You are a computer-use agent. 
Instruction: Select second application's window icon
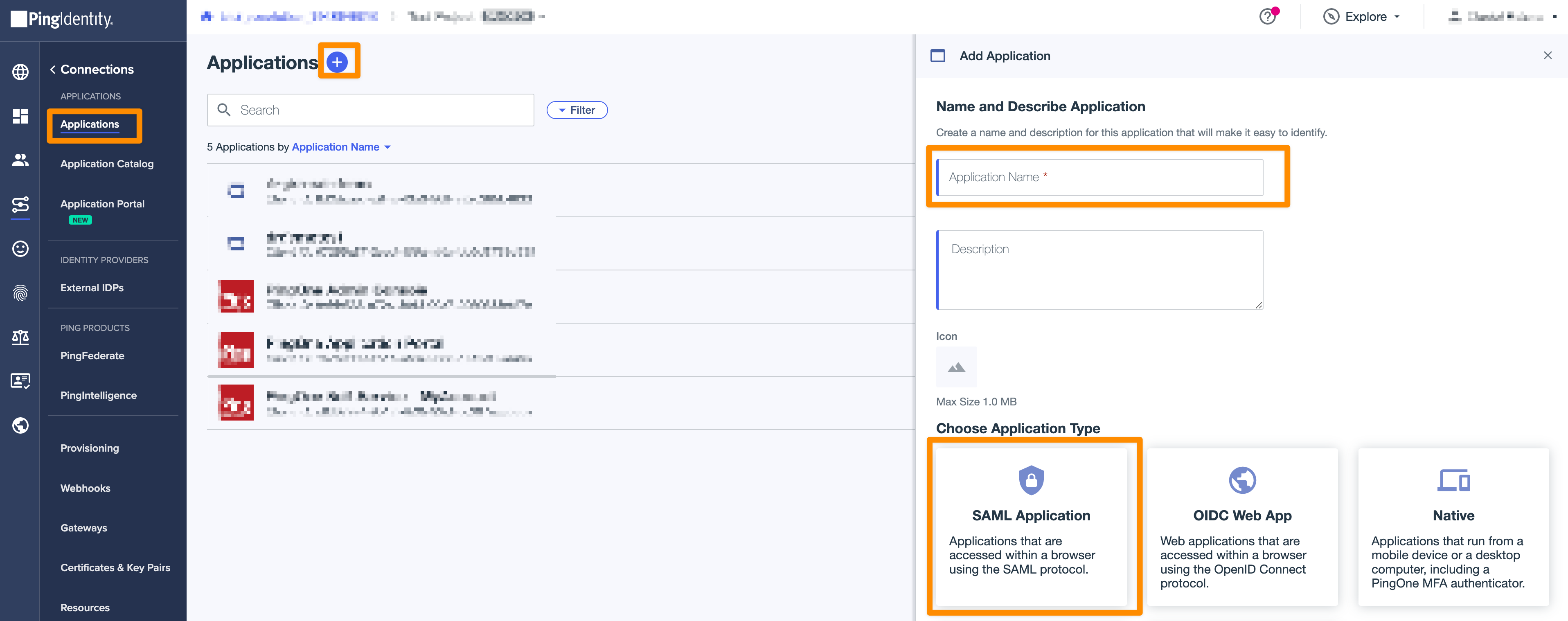pyautogui.click(x=236, y=244)
